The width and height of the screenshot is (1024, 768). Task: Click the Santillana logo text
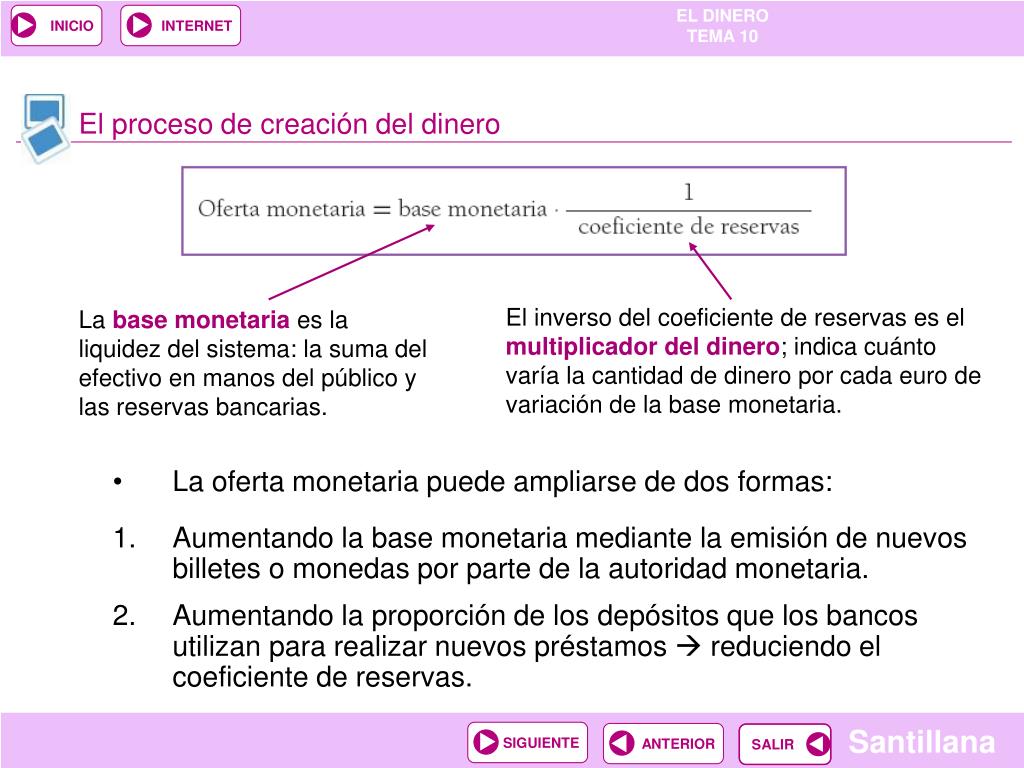click(x=921, y=742)
